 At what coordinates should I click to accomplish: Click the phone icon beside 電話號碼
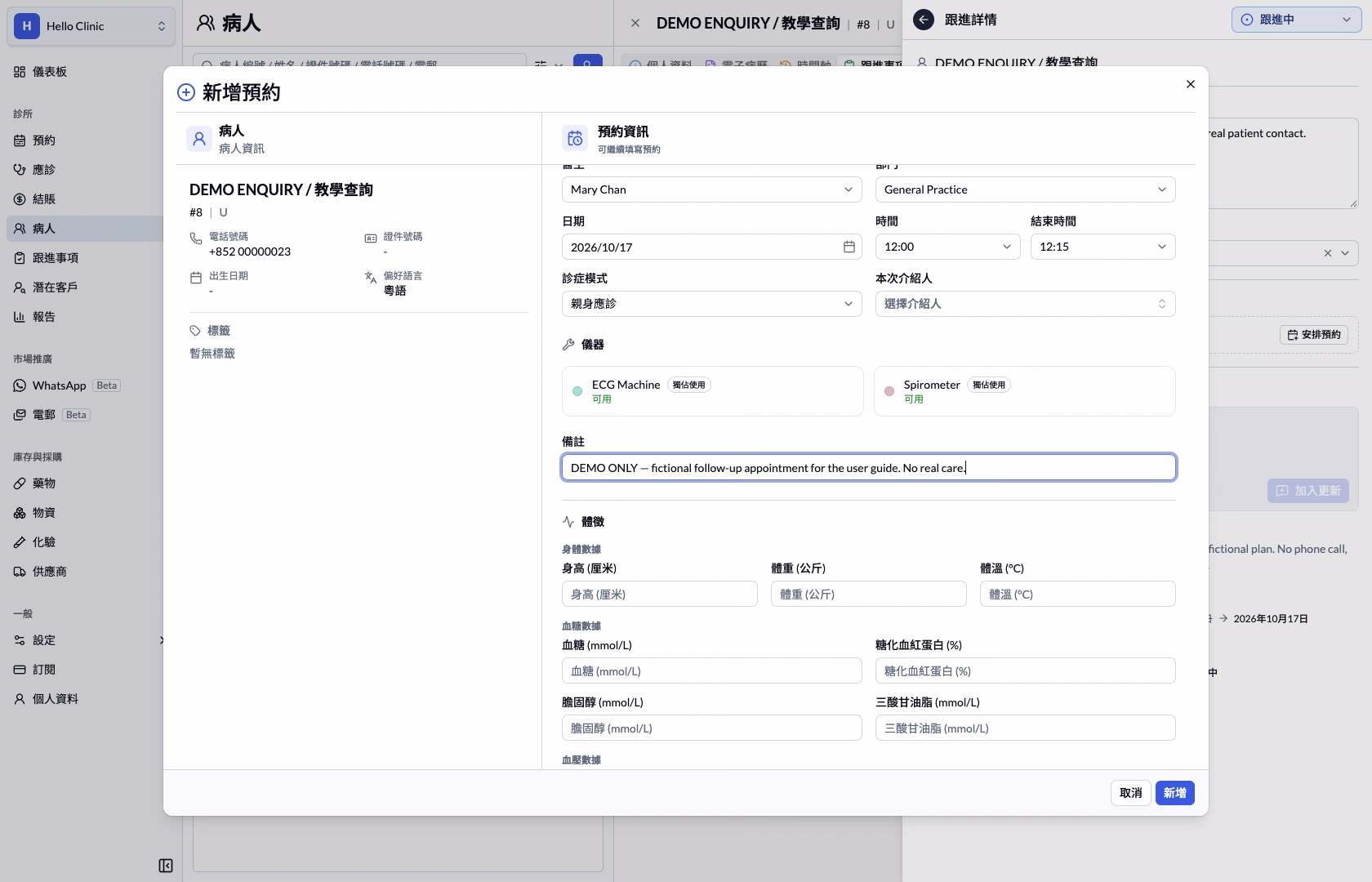pos(196,238)
